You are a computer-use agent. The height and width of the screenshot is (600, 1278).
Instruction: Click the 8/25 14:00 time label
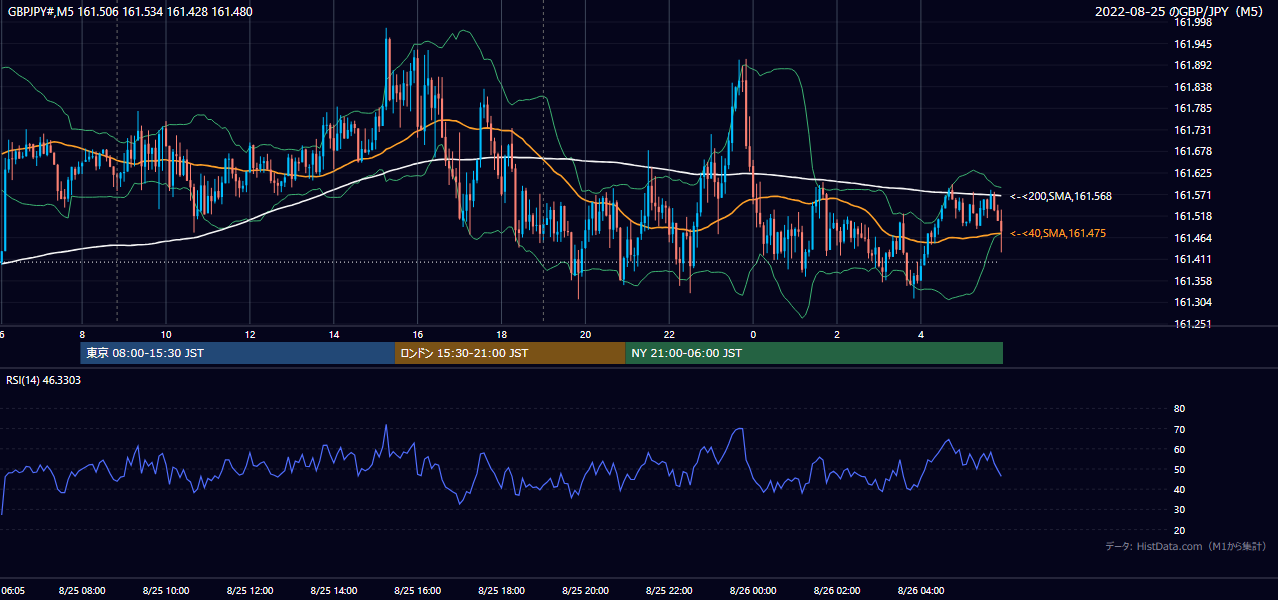[334, 591]
